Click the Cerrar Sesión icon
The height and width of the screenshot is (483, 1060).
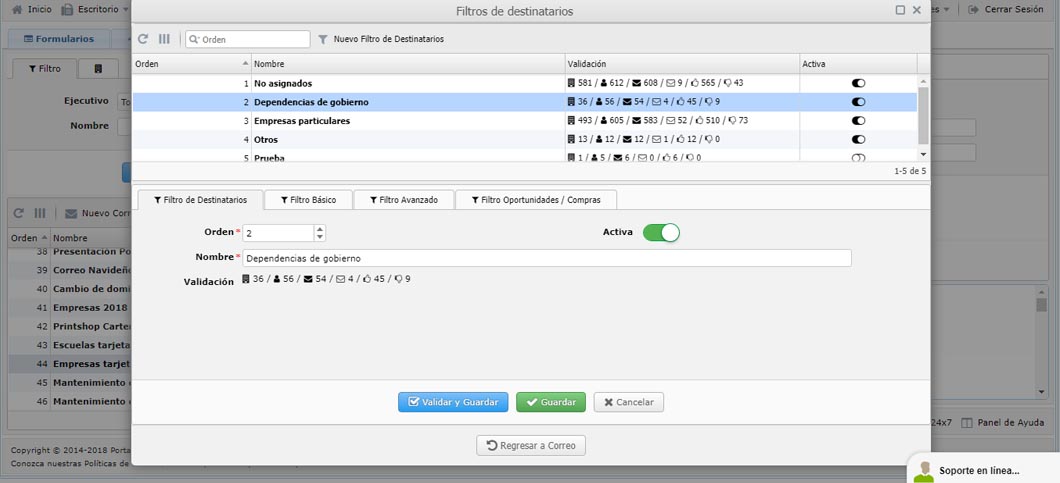click(973, 9)
